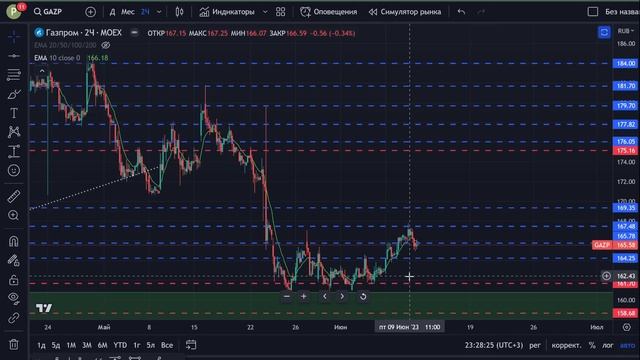
Task: Open the forecasting and measurement tools
Action: (14, 151)
